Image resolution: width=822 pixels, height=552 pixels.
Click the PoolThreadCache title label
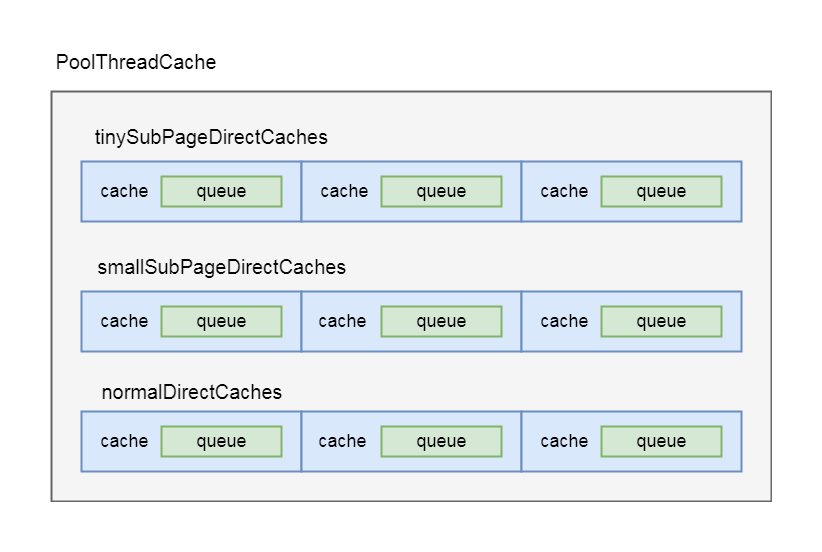pos(136,62)
